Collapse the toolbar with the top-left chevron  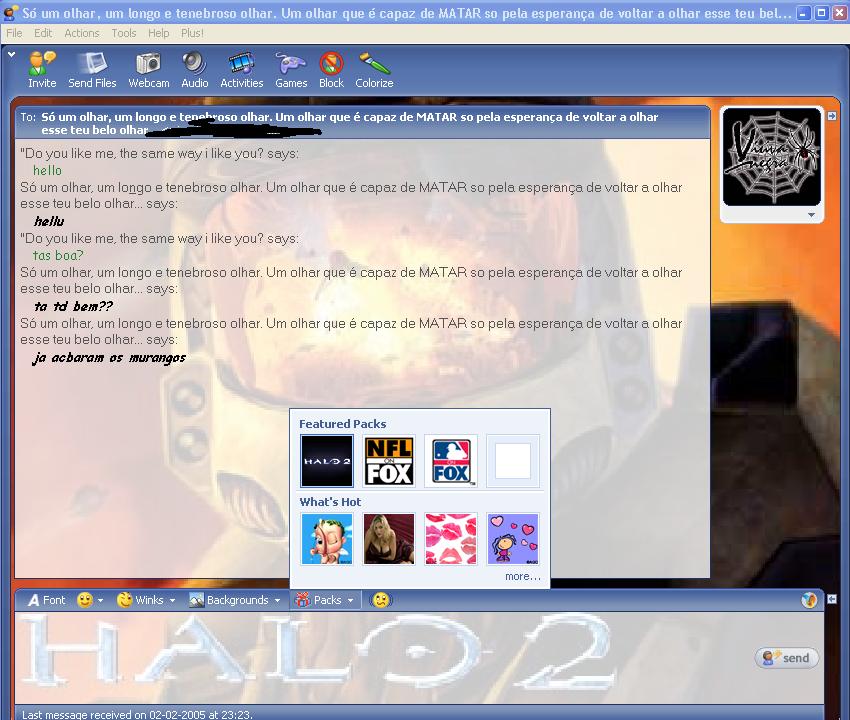point(11,54)
